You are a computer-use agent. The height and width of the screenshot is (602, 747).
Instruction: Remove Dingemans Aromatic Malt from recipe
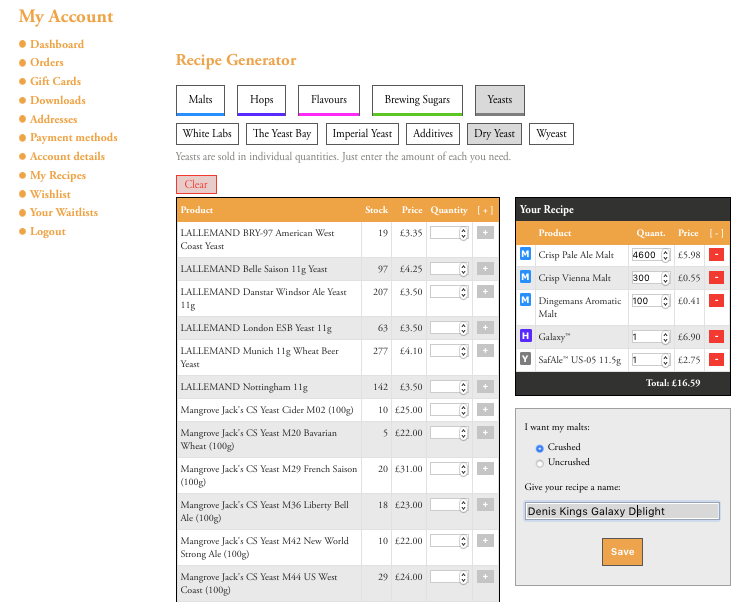716,301
